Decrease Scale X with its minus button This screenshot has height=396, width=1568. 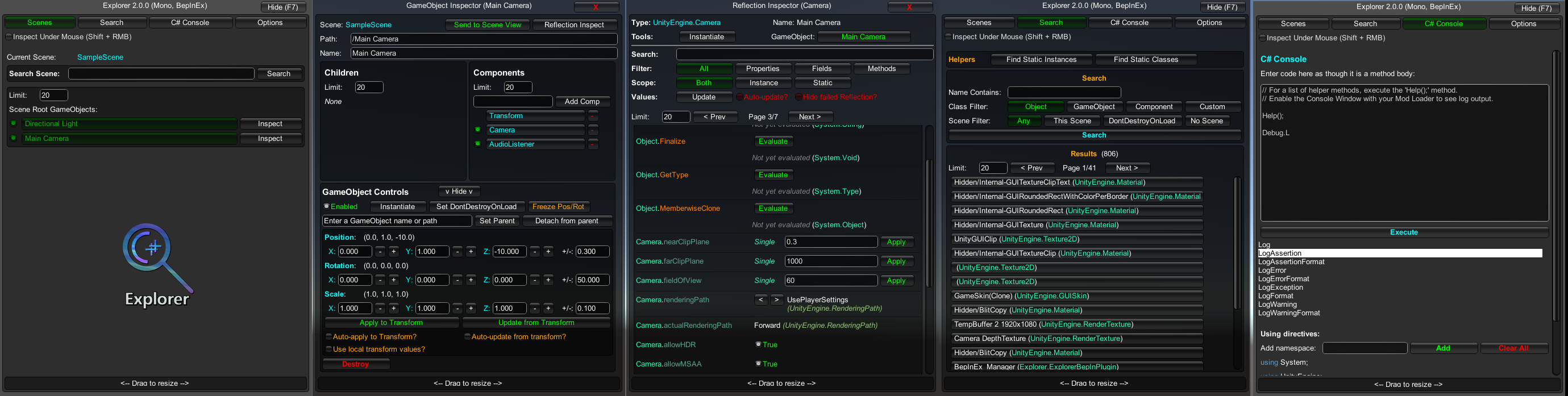coord(380,309)
